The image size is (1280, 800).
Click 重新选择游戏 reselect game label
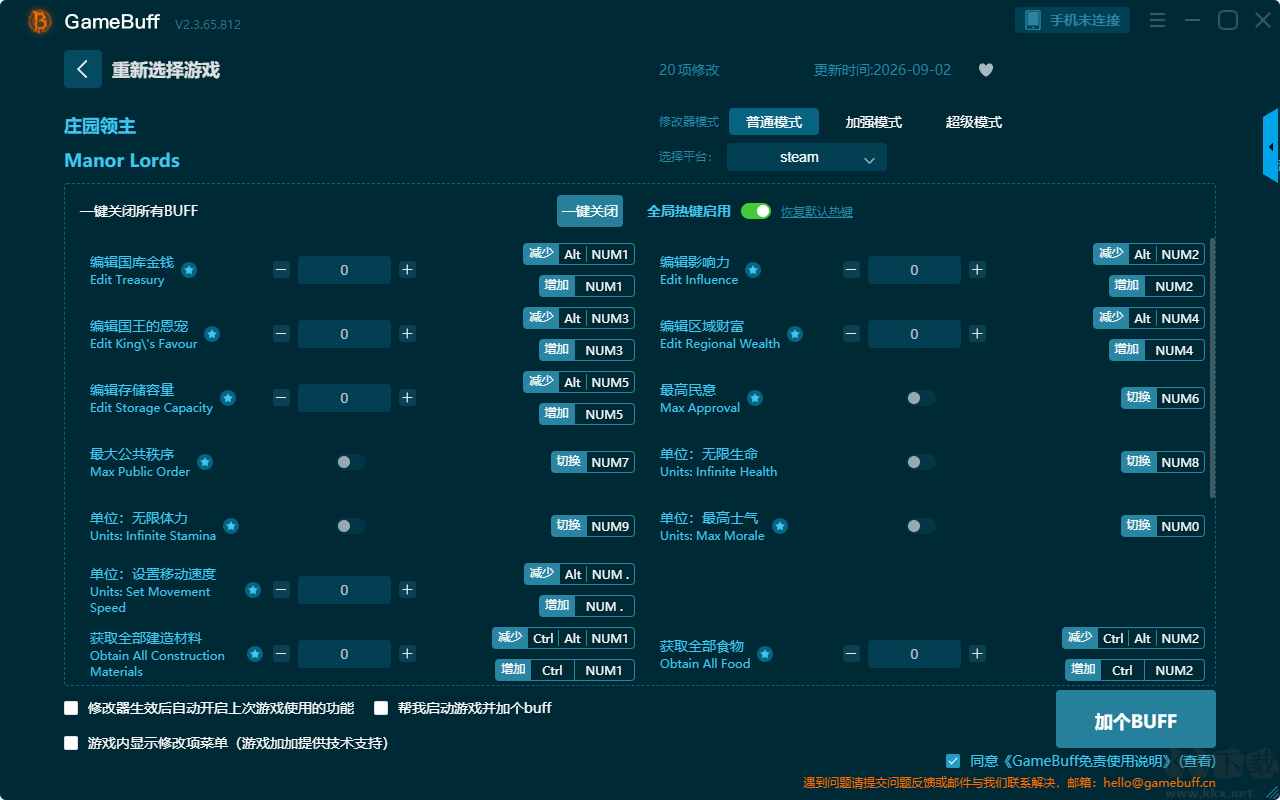(x=166, y=70)
